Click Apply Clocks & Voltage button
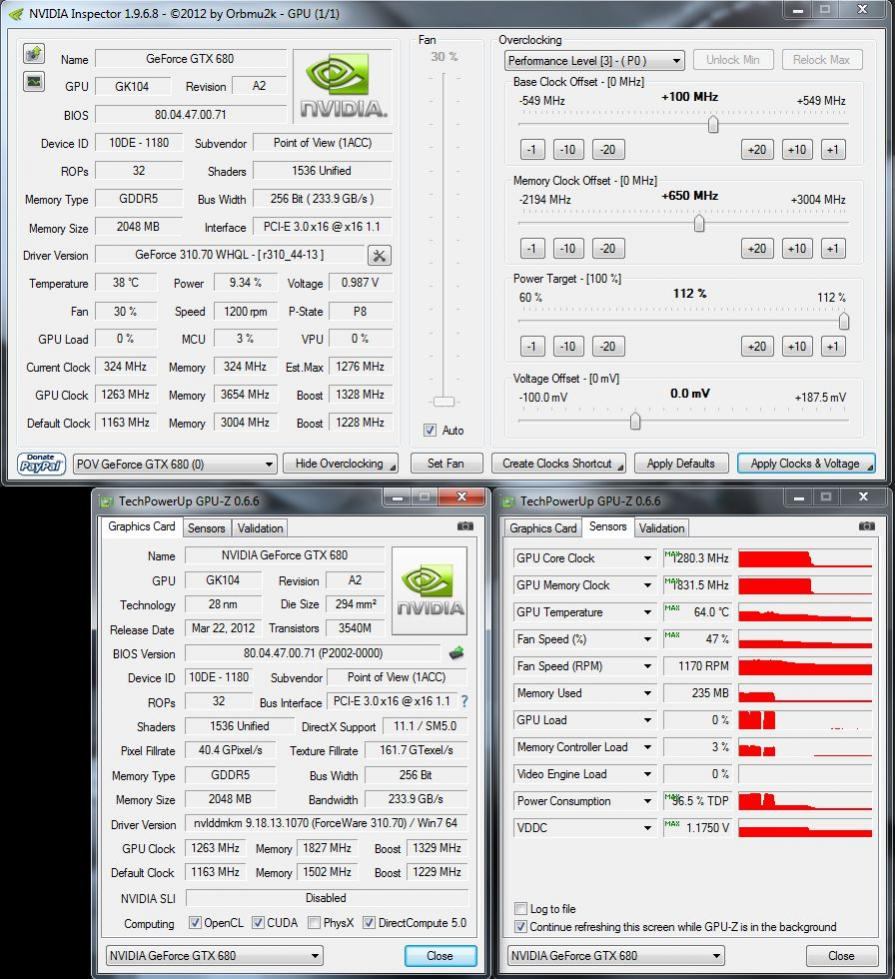 coord(806,463)
